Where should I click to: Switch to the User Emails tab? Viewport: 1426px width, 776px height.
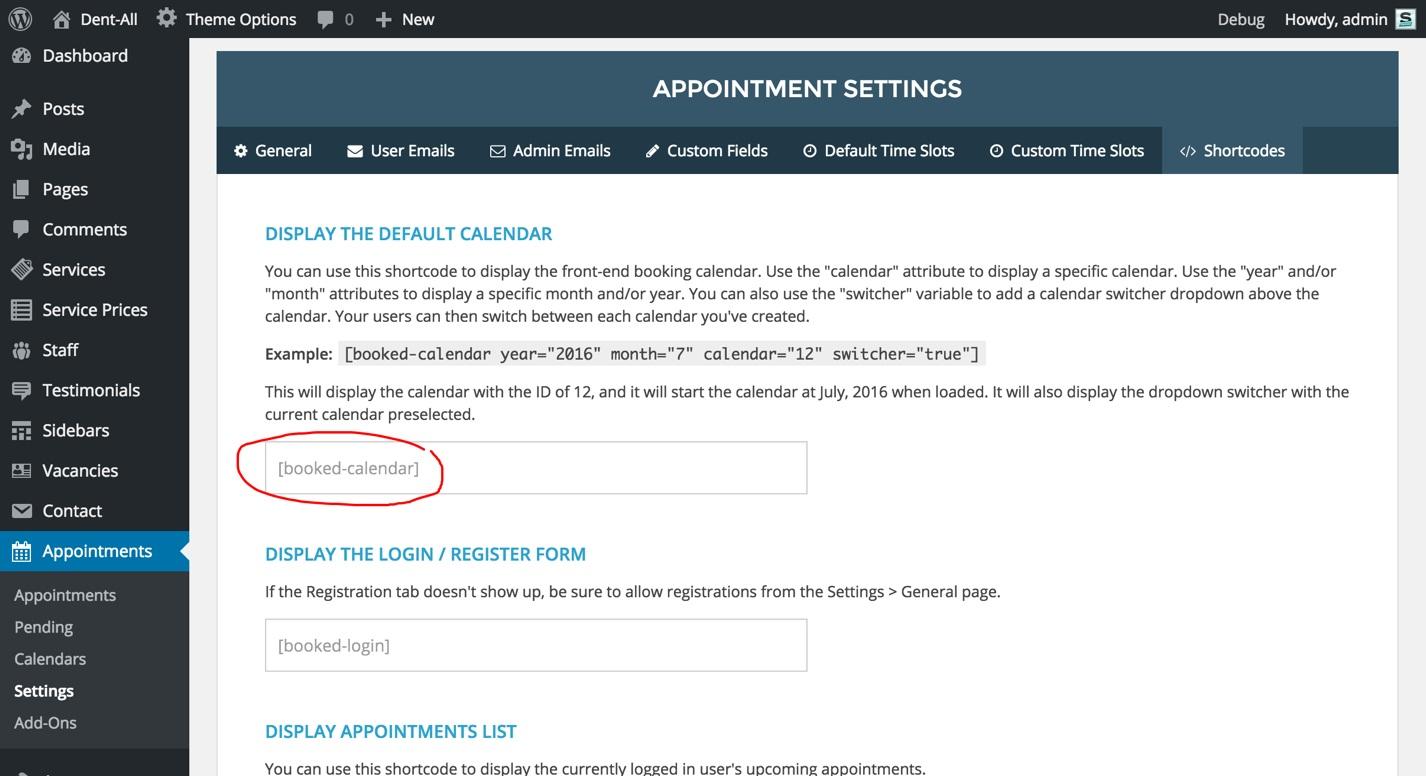[x=400, y=151]
